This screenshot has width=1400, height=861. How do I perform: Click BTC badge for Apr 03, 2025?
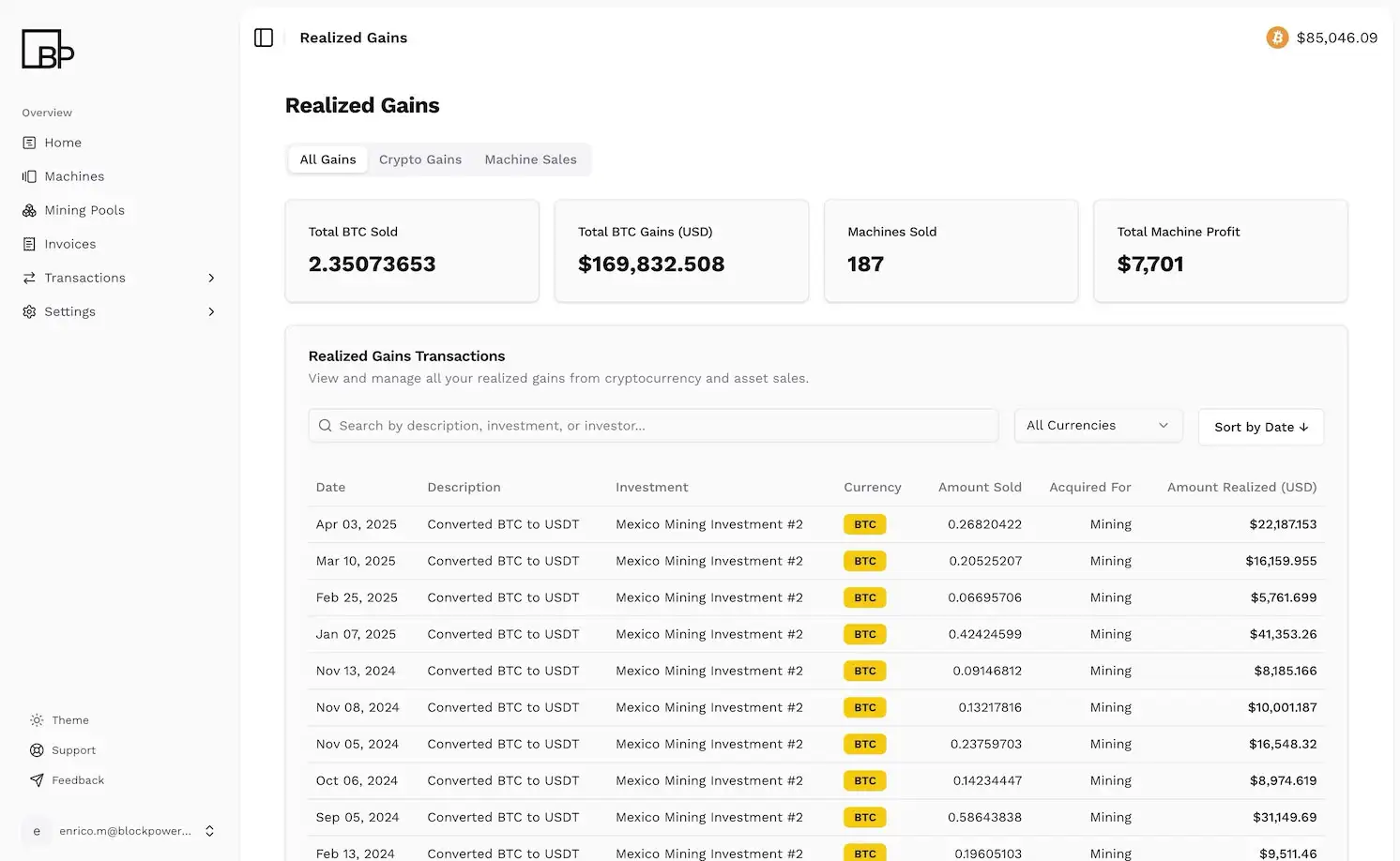(x=865, y=524)
